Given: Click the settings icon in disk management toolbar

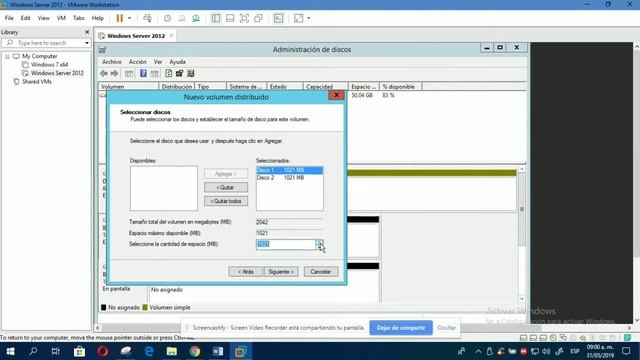Looking at the screenshot, I should [x=179, y=73].
